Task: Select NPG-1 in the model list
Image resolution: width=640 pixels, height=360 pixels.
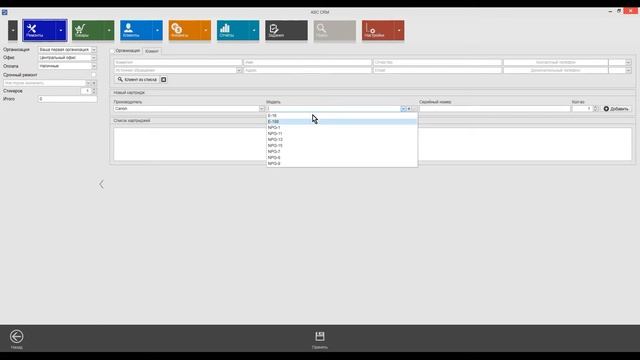Action: 342,128
